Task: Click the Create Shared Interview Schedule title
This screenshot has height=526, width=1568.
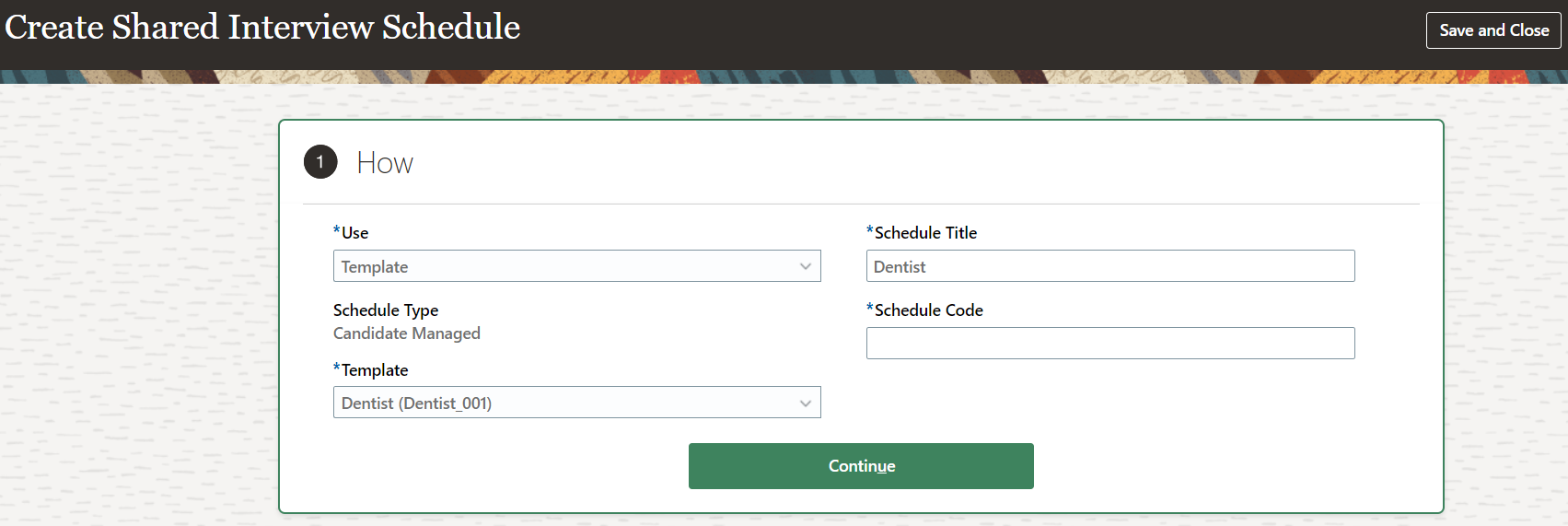Action: (263, 28)
